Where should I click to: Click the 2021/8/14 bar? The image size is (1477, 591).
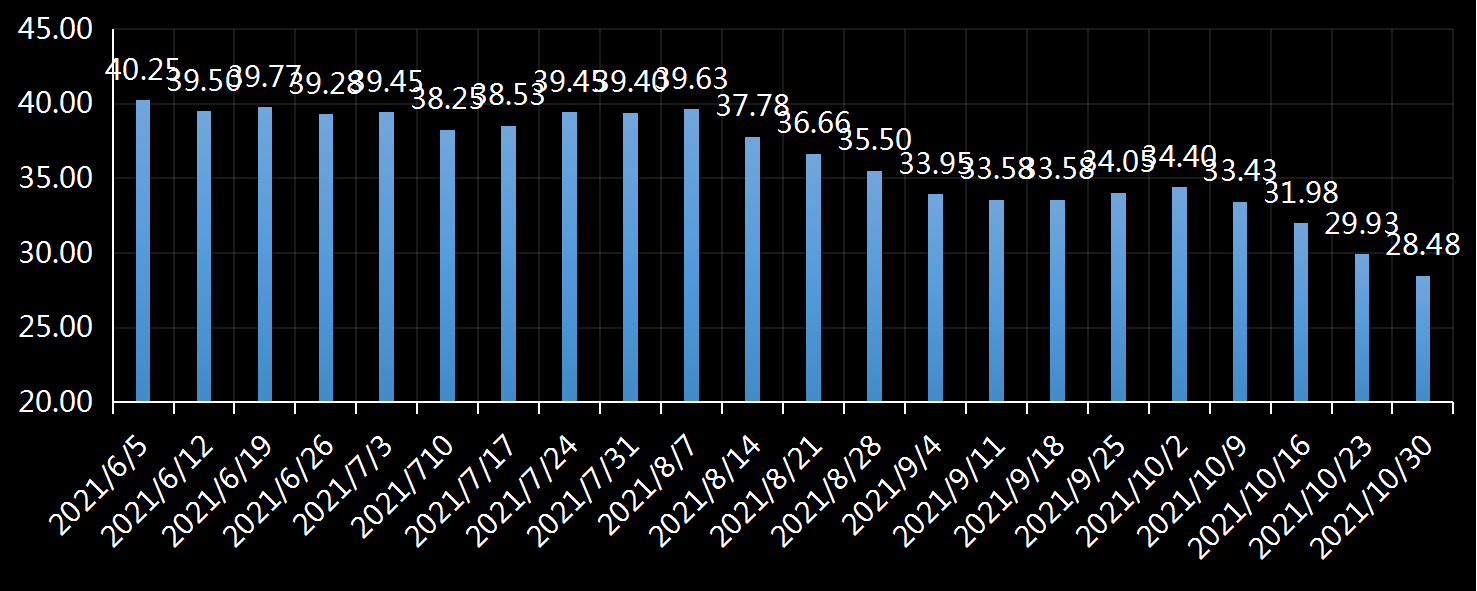pos(752,270)
